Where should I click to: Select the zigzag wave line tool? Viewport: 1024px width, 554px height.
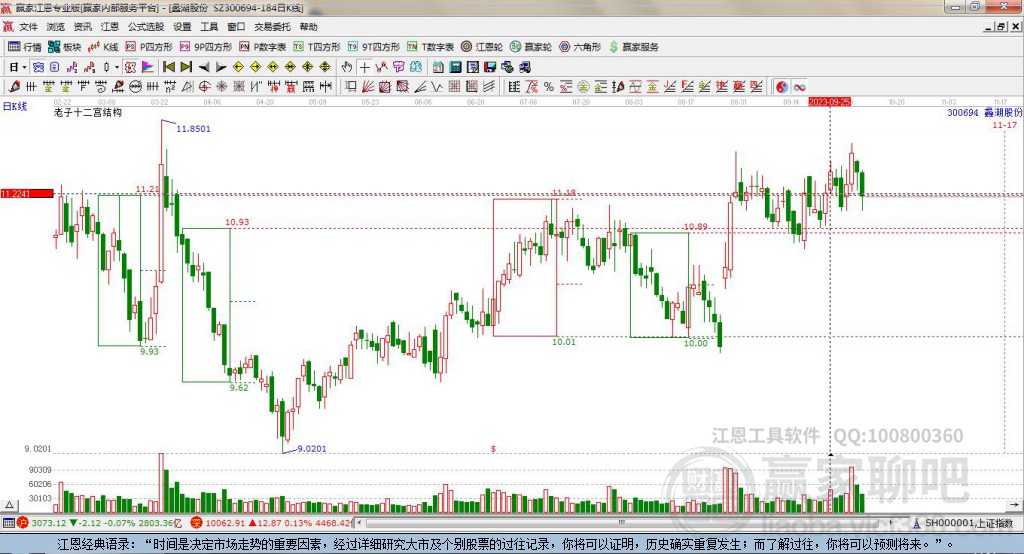point(437,86)
